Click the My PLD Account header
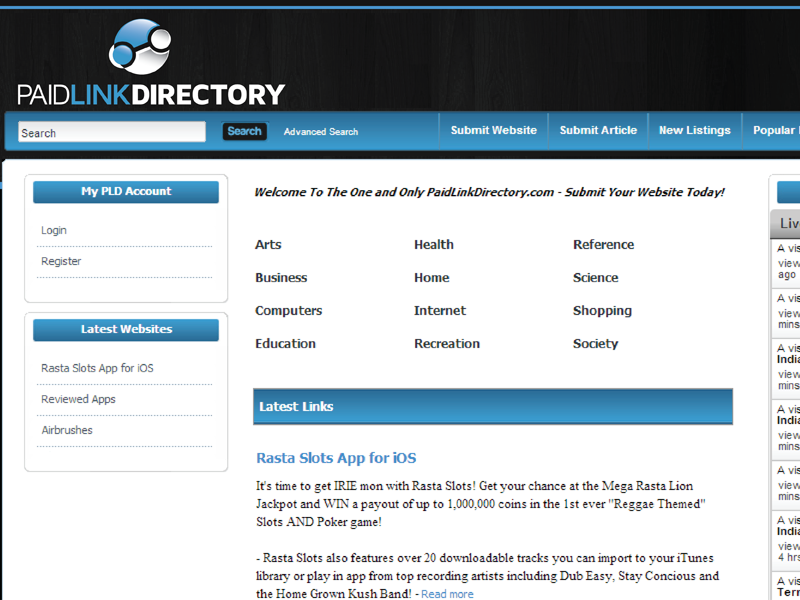 (x=126, y=192)
